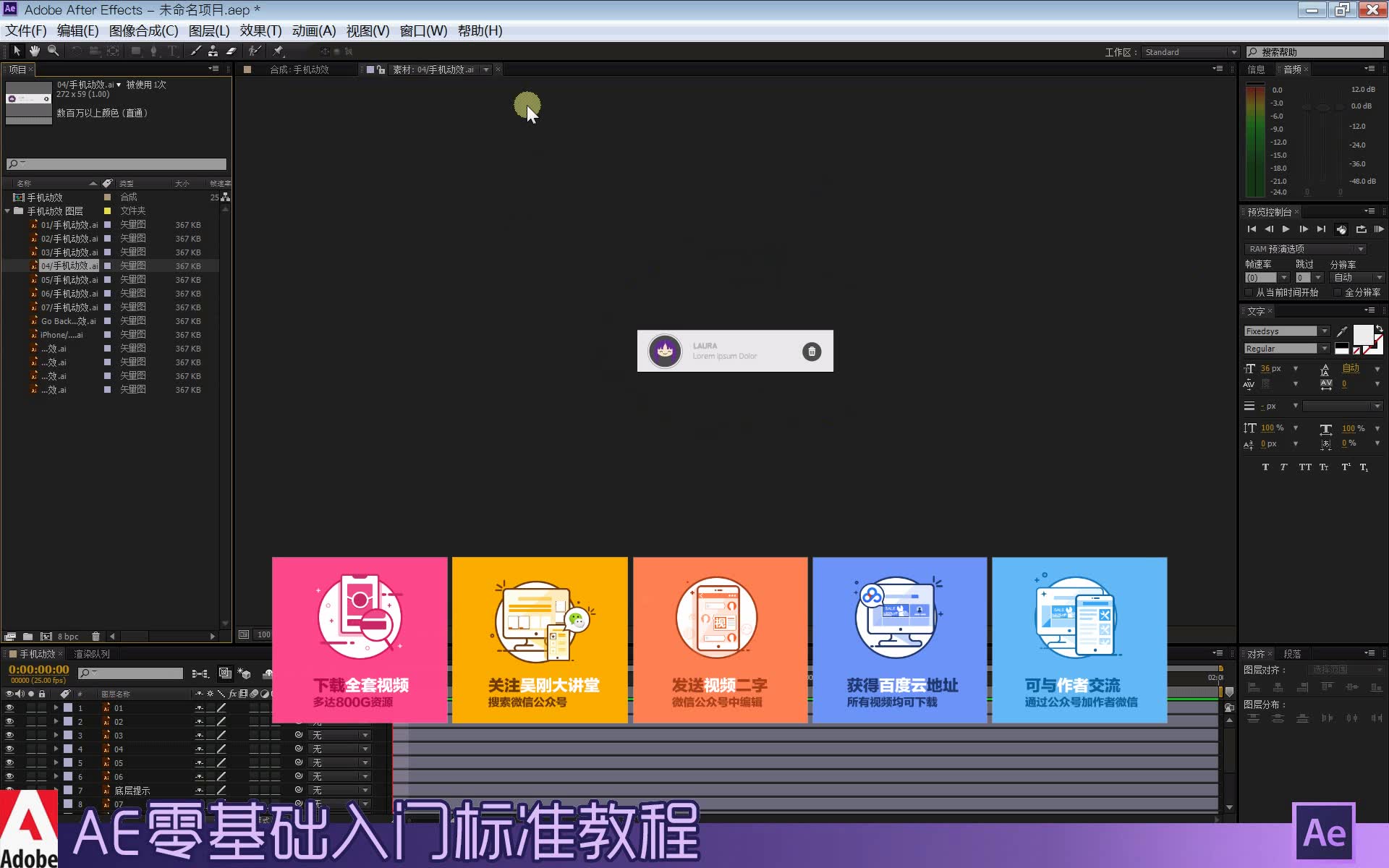The width and height of the screenshot is (1389, 868).
Task: Delete selected project item trash icon
Action: pyautogui.click(x=95, y=637)
